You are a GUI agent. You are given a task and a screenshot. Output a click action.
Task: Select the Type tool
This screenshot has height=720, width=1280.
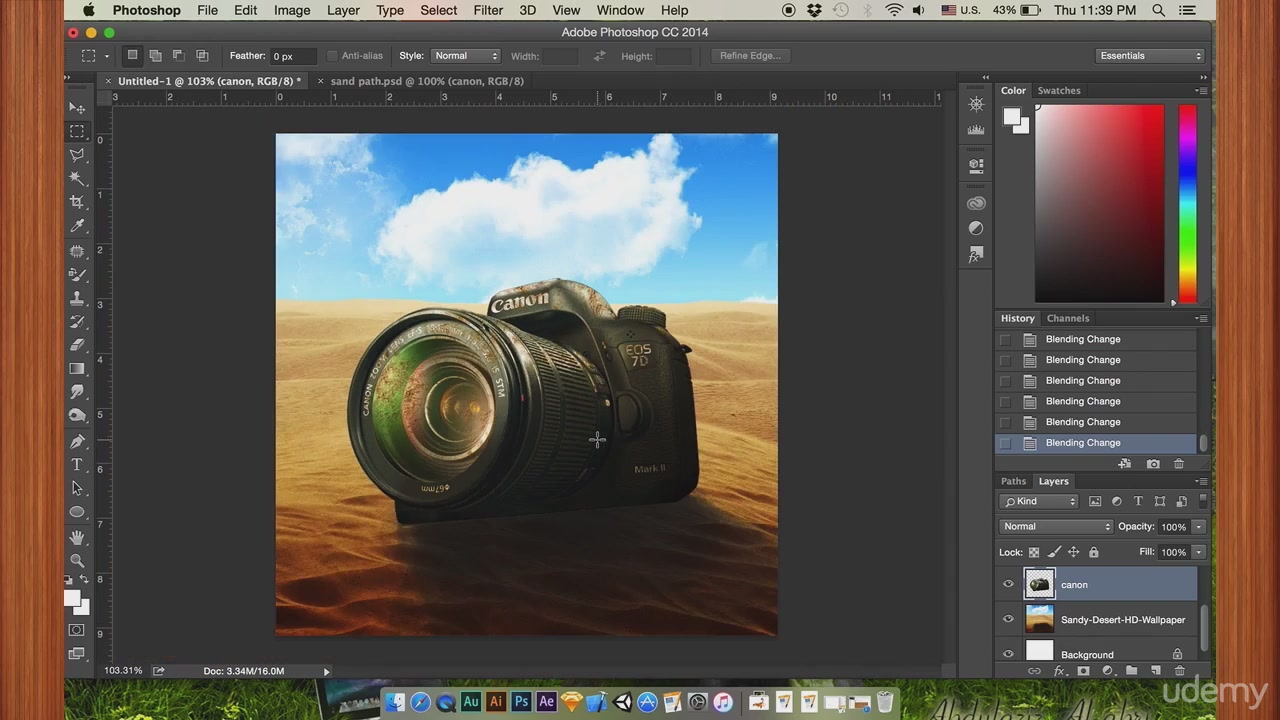(x=77, y=465)
